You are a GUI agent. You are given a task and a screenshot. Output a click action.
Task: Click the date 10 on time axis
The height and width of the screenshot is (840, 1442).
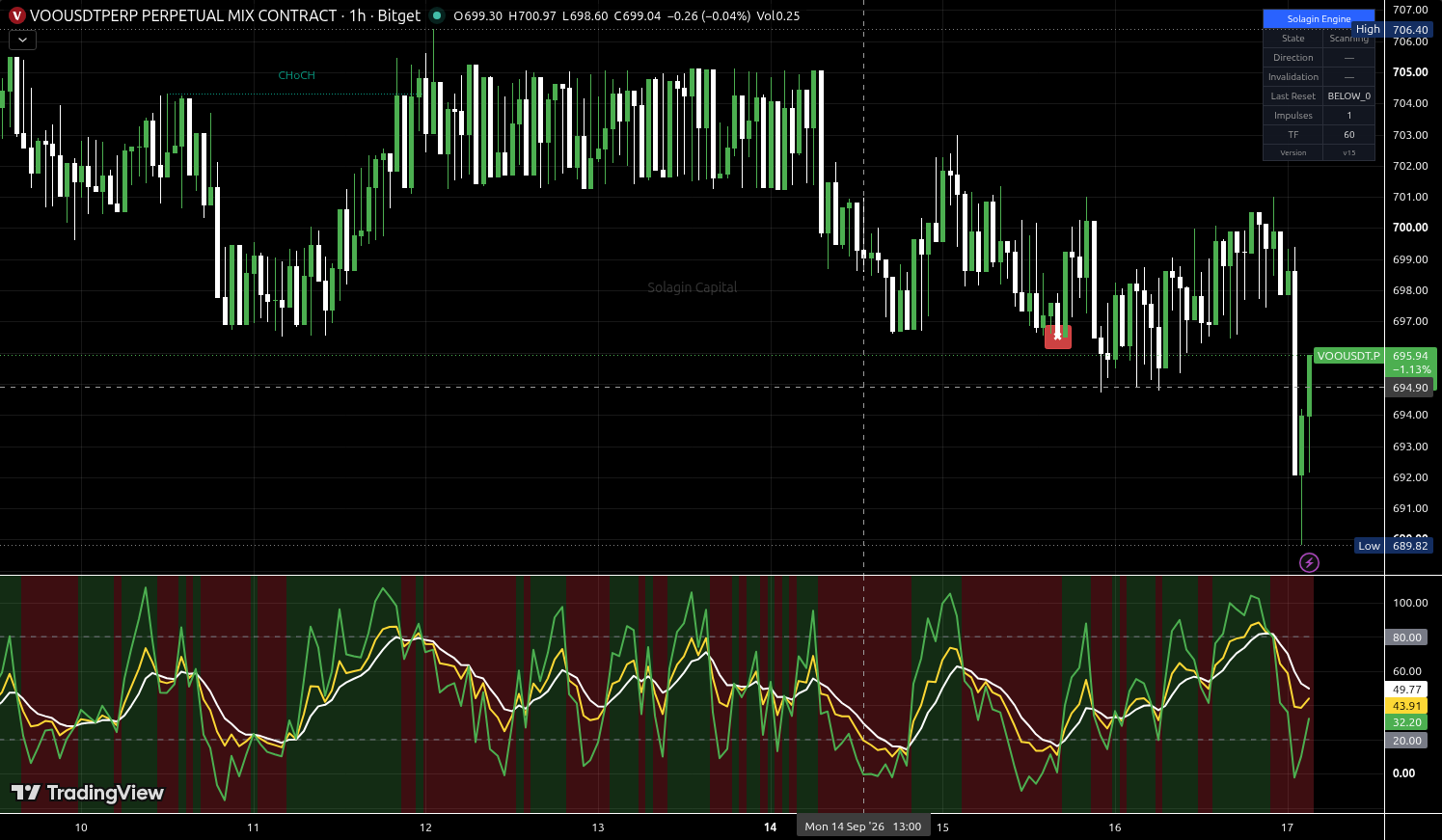[x=81, y=827]
